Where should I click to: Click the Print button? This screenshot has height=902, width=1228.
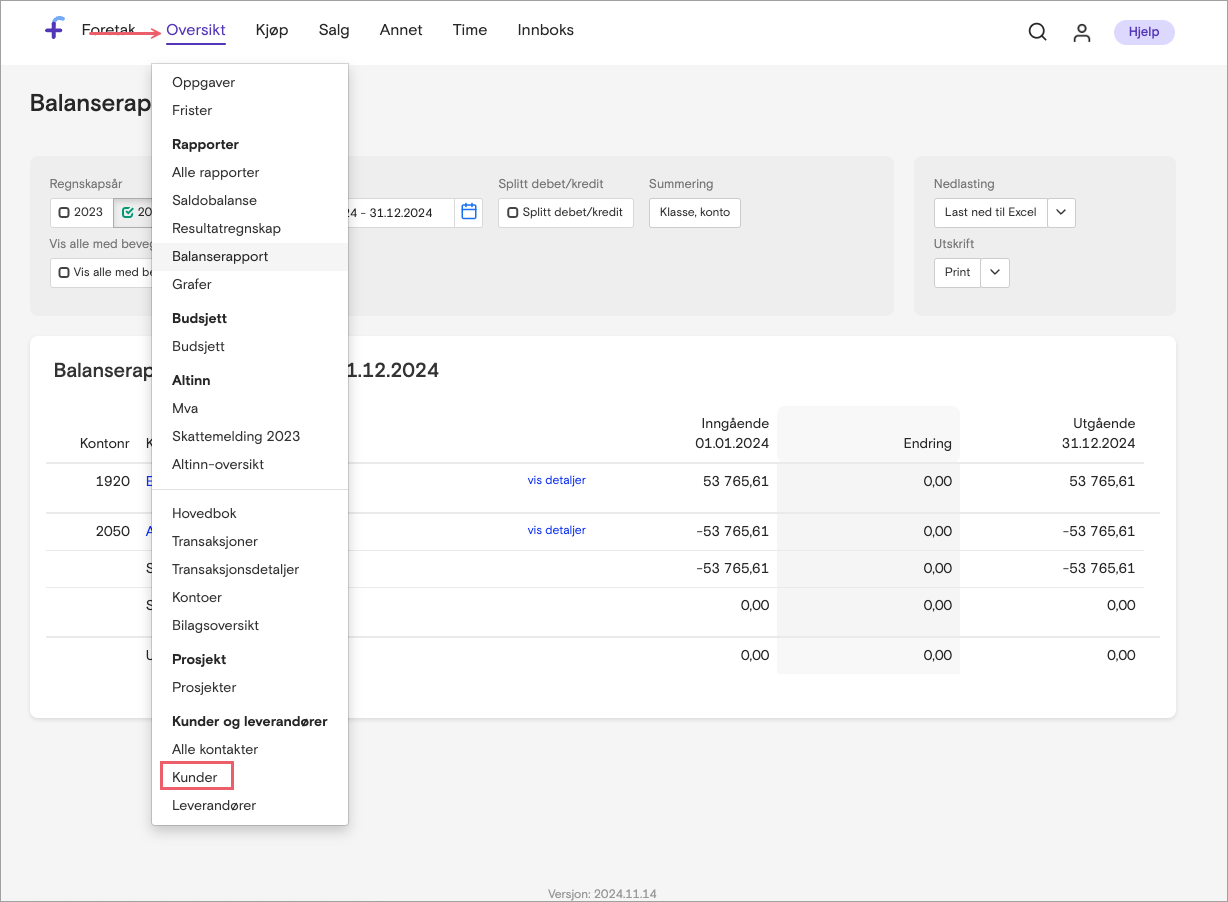point(958,272)
